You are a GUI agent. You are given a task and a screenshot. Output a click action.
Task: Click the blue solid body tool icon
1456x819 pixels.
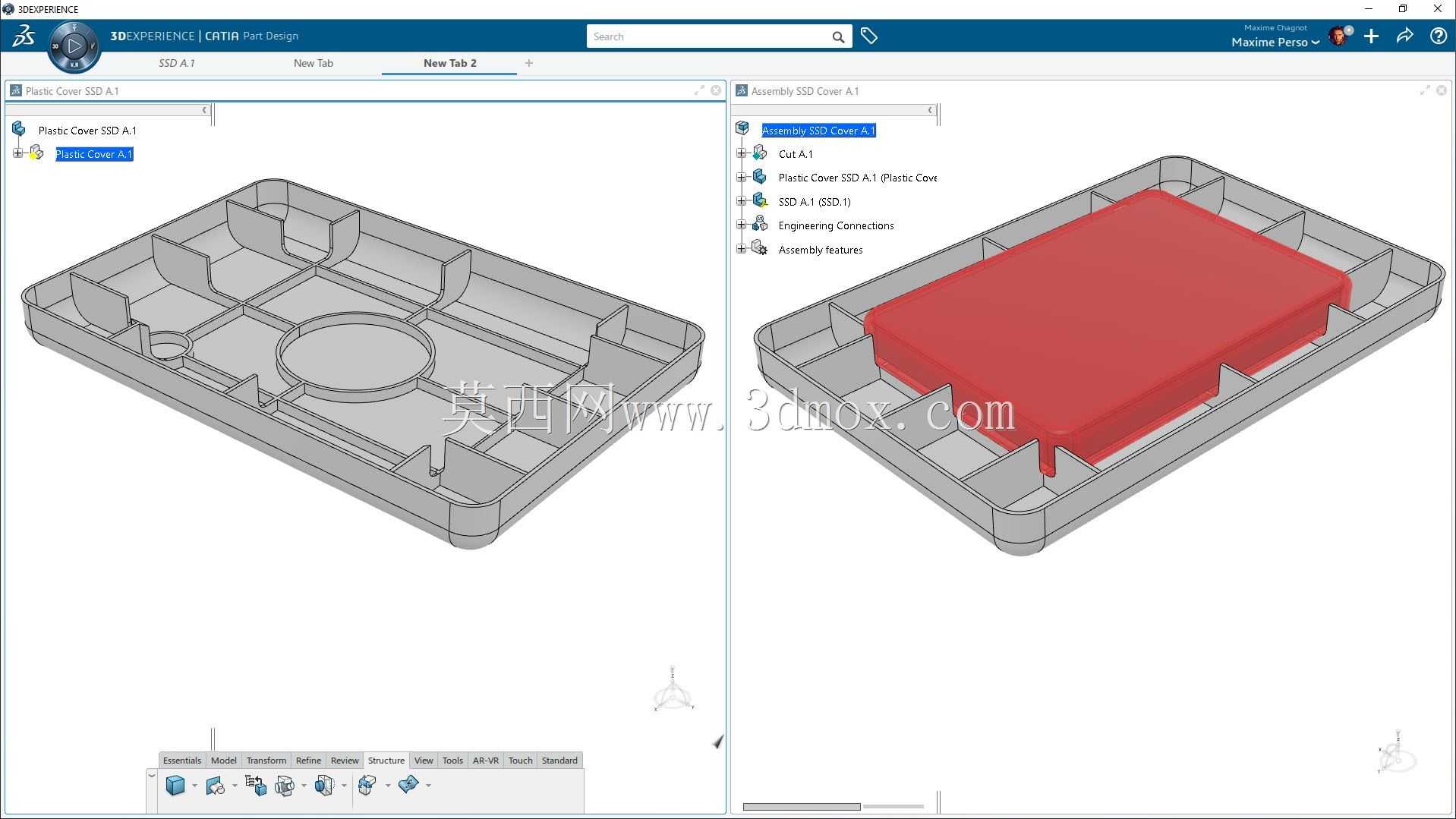[175, 785]
